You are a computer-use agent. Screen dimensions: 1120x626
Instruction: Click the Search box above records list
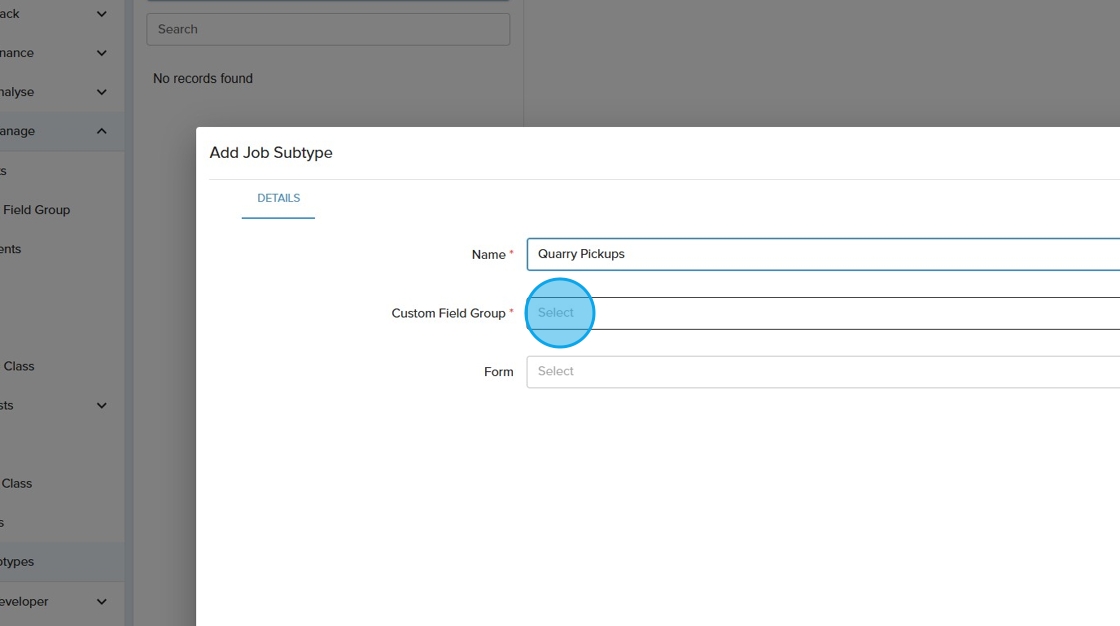point(328,29)
